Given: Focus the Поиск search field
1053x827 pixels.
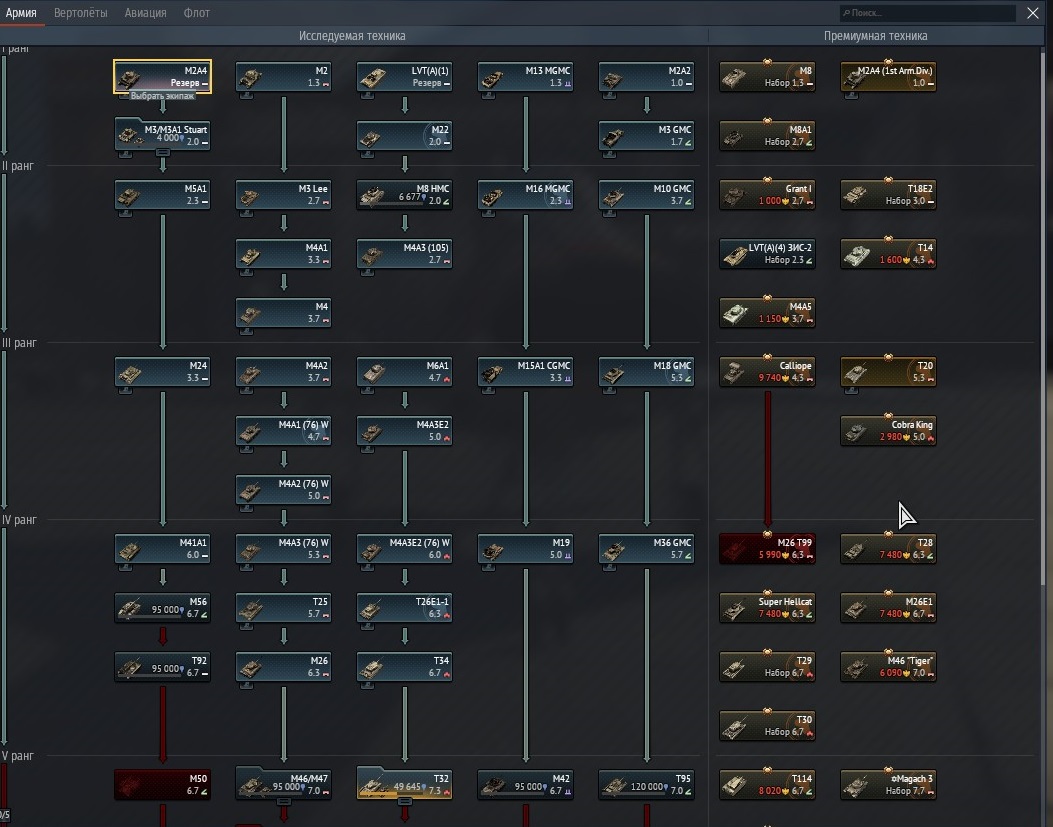Looking at the screenshot, I should pos(927,13).
